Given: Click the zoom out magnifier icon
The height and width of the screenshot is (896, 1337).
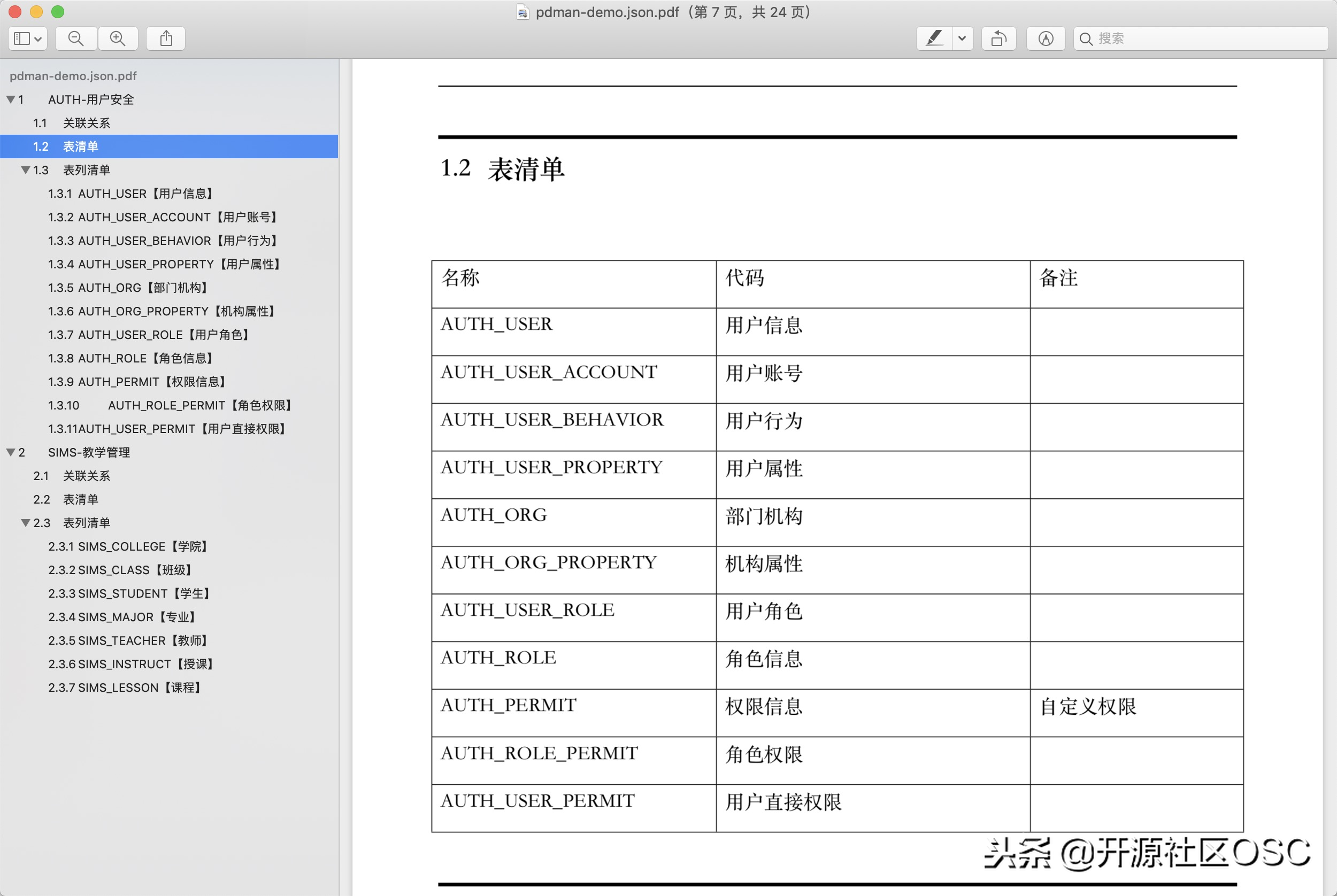Looking at the screenshot, I should pos(76,38).
